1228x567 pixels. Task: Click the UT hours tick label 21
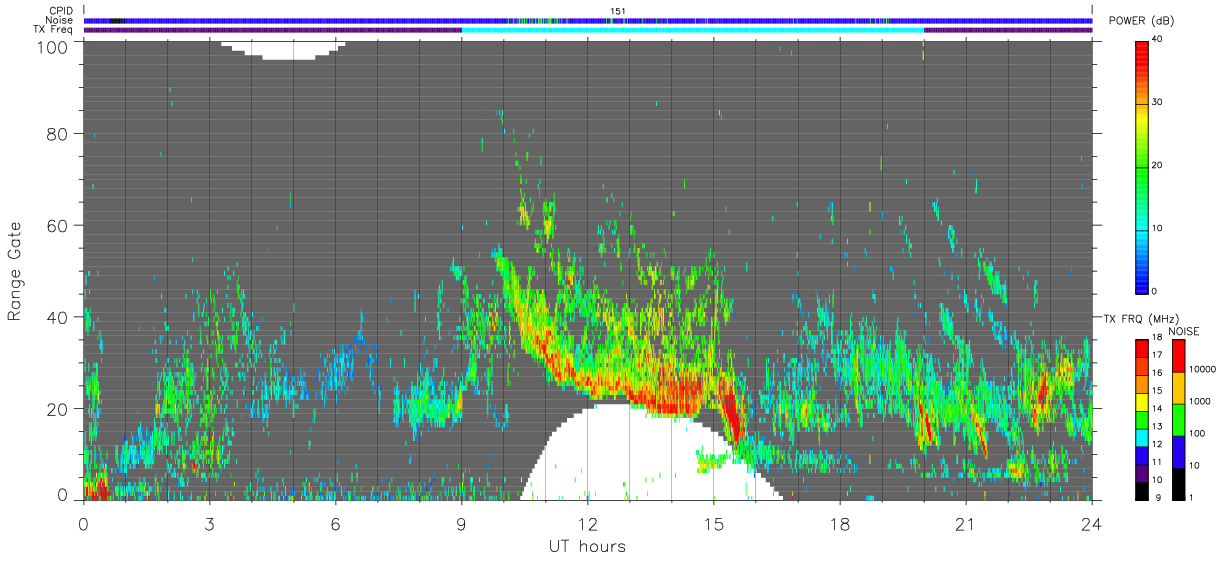965,523
